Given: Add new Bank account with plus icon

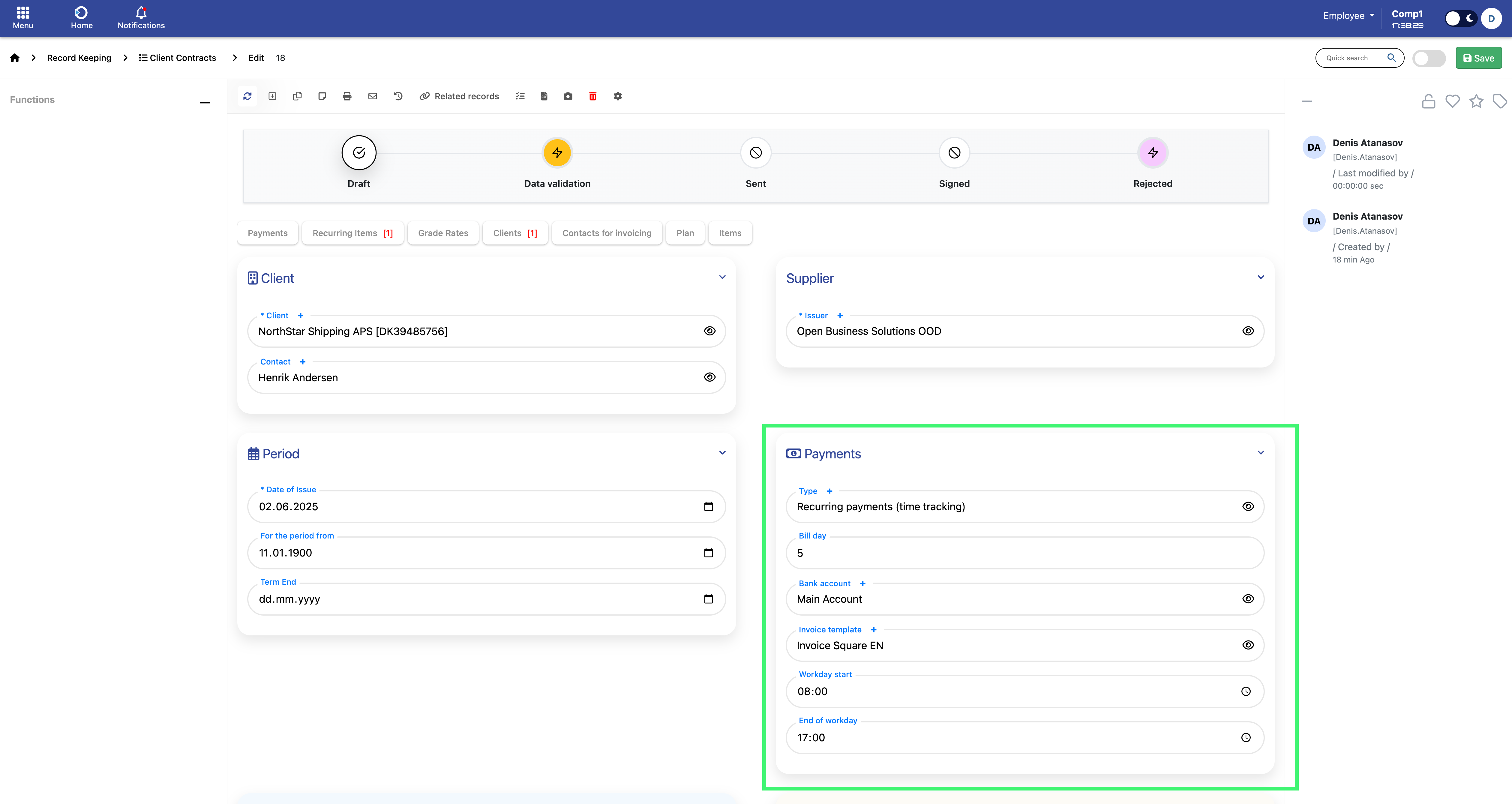Looking at the screenshot, I should tap(863, 583).
